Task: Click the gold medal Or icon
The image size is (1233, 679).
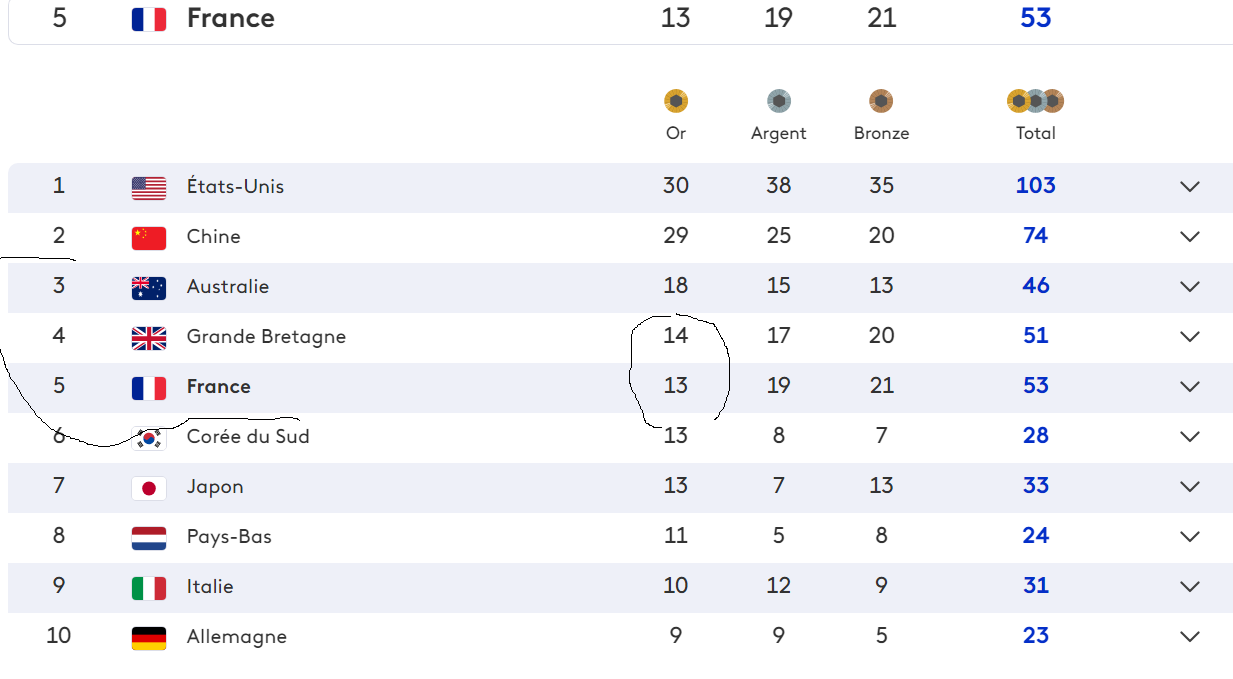Action: [x=676, y=101]
